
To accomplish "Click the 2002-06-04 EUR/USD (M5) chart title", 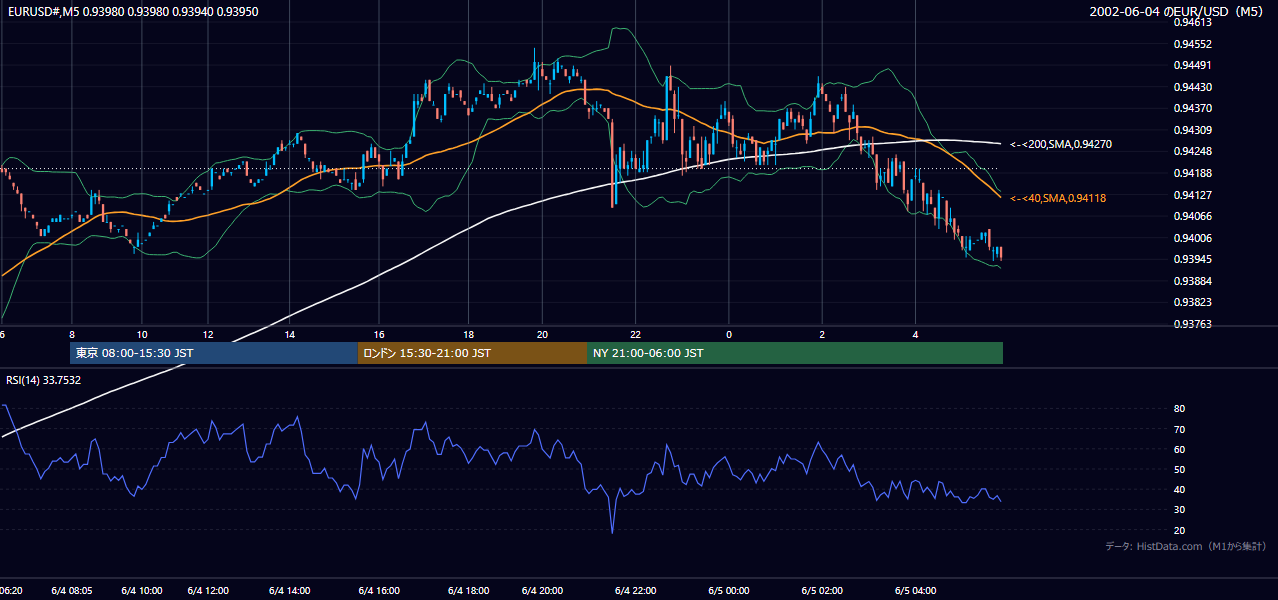I will pos(1177,11).
